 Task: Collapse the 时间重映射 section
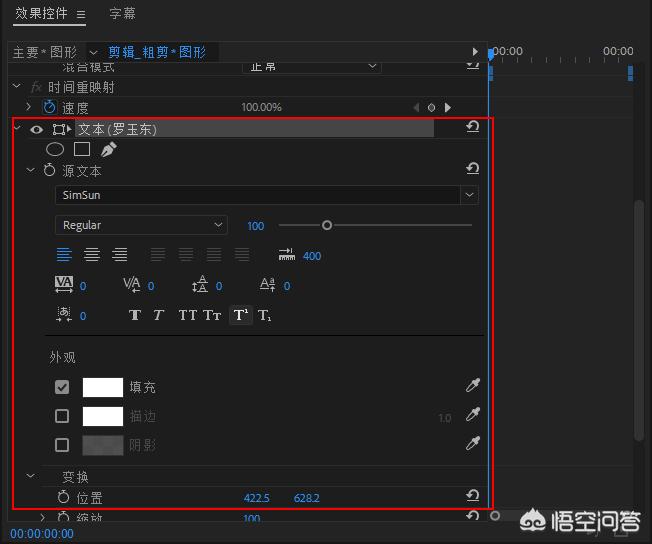pyautogui.click(x=17, y=86)
